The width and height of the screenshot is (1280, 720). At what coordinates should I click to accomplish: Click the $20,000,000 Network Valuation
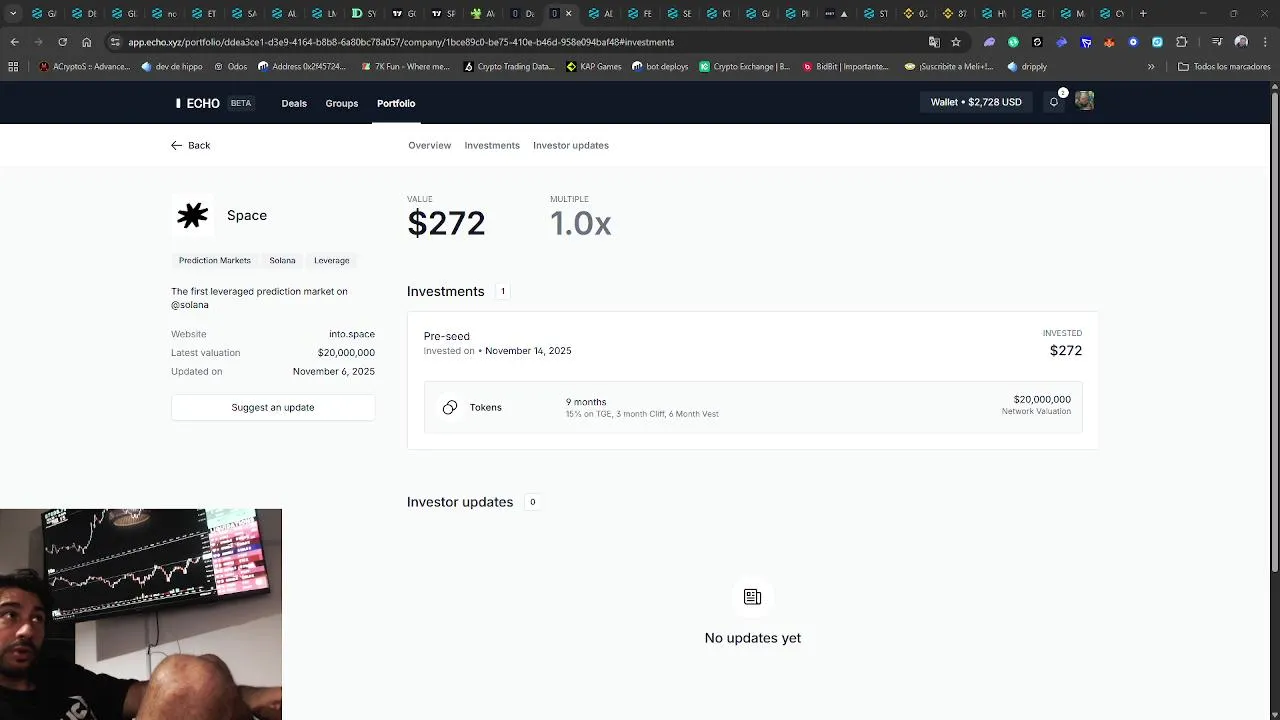click(1042, 399)
